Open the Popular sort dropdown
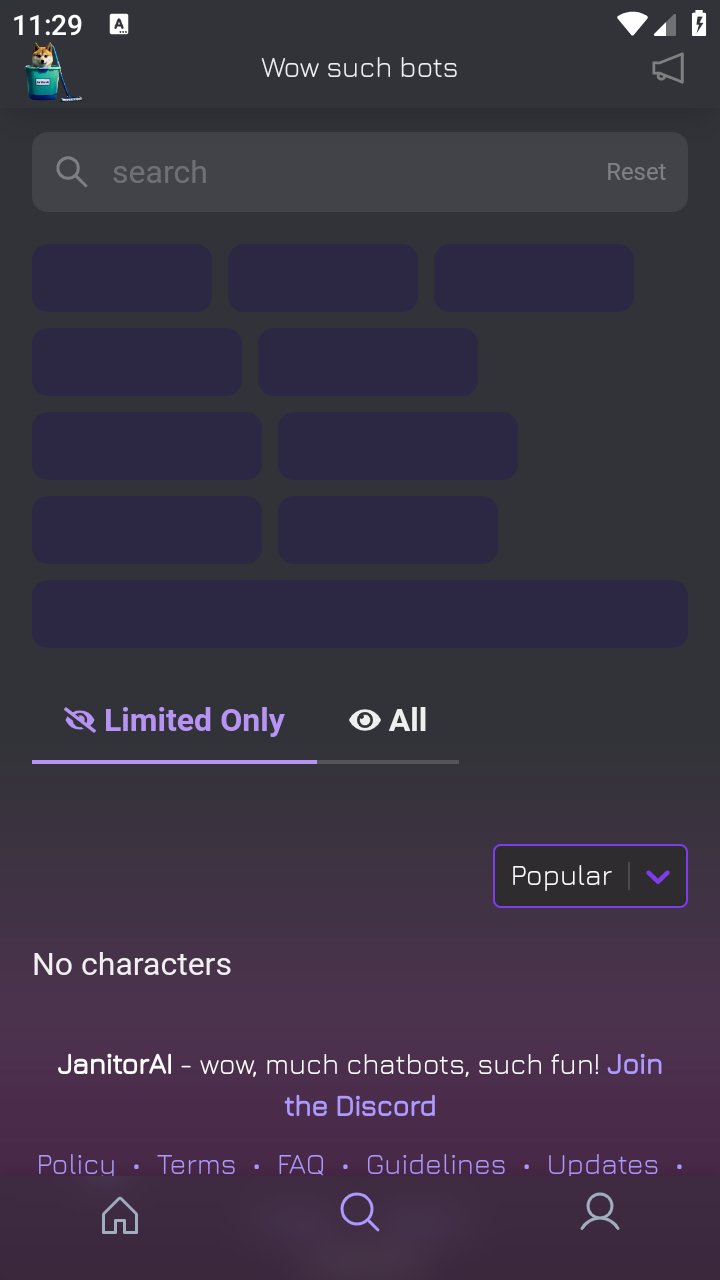 pos(561,876)
